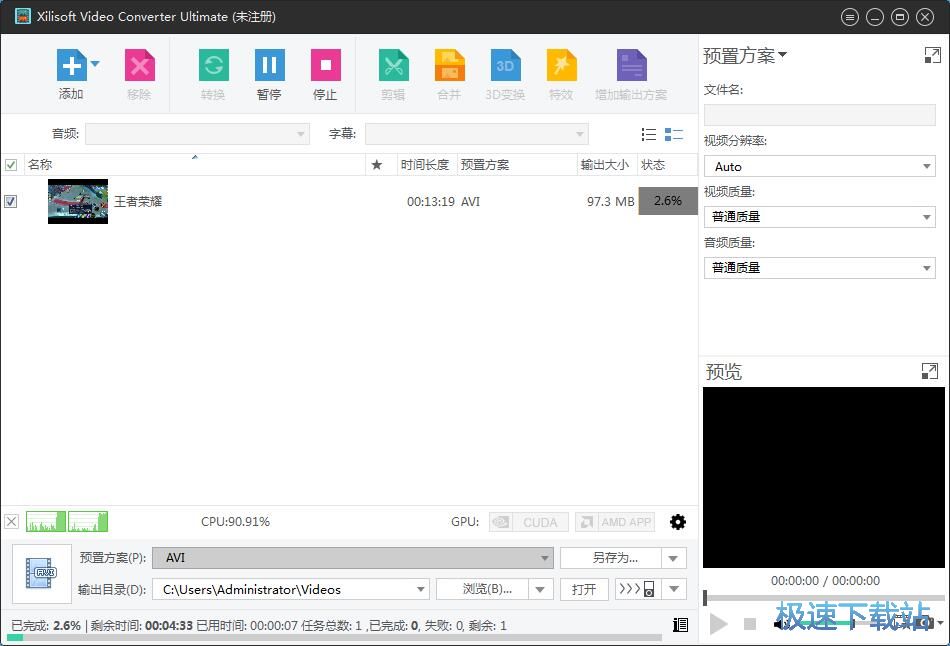Open the settings gear near GPU options
950x646 pixels.
coord(678,521)
